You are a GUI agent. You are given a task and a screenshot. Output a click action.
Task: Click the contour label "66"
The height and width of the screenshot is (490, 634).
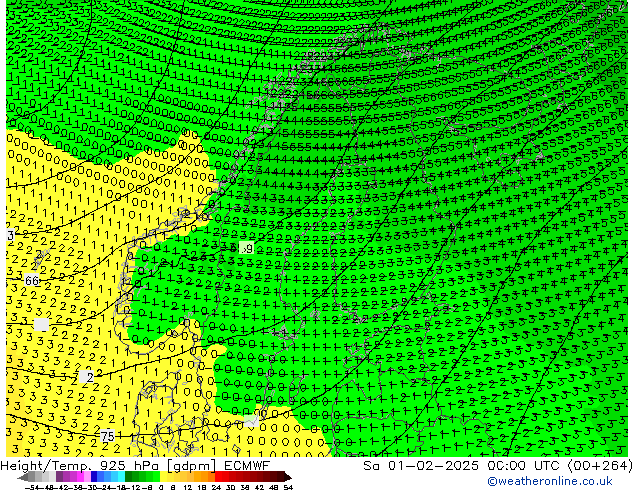32,280
